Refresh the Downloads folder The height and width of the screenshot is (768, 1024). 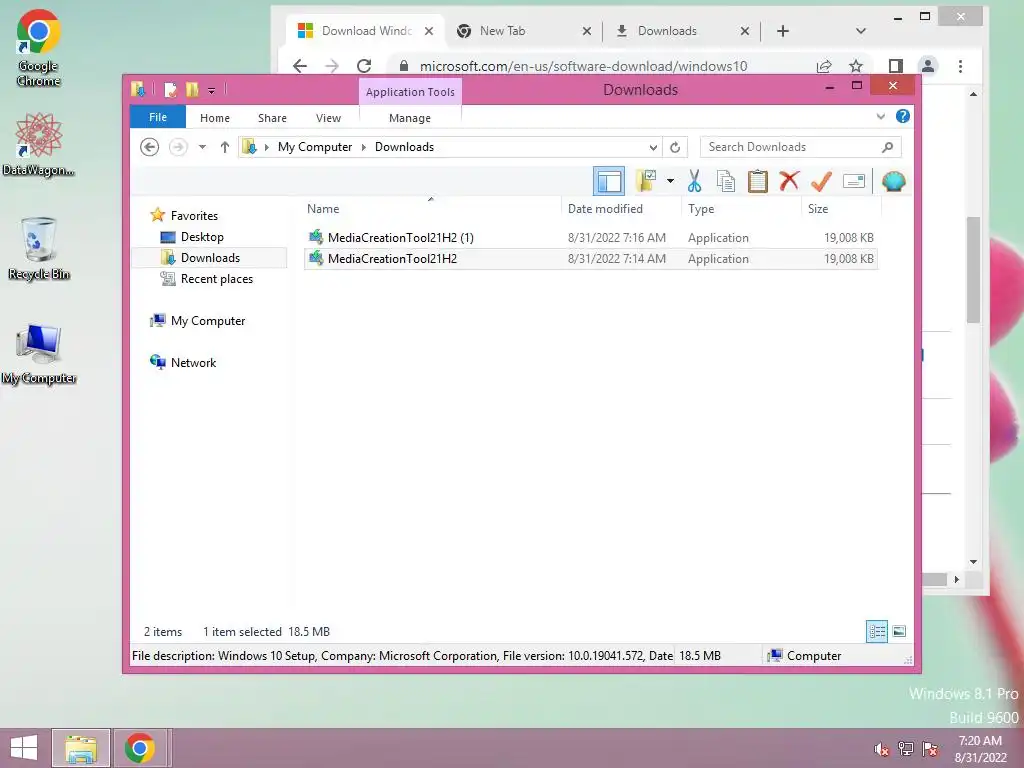click(x=675, y=147)
